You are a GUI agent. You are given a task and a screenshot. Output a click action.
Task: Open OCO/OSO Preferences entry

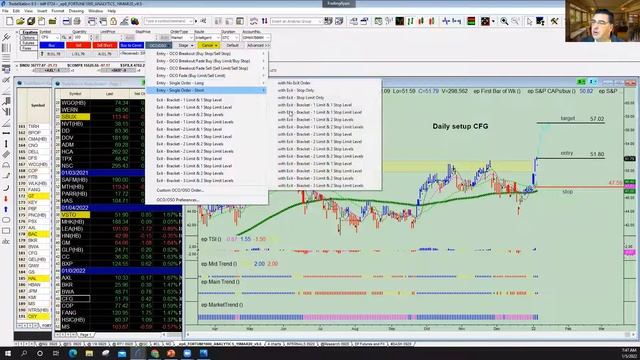coord(206,200)
